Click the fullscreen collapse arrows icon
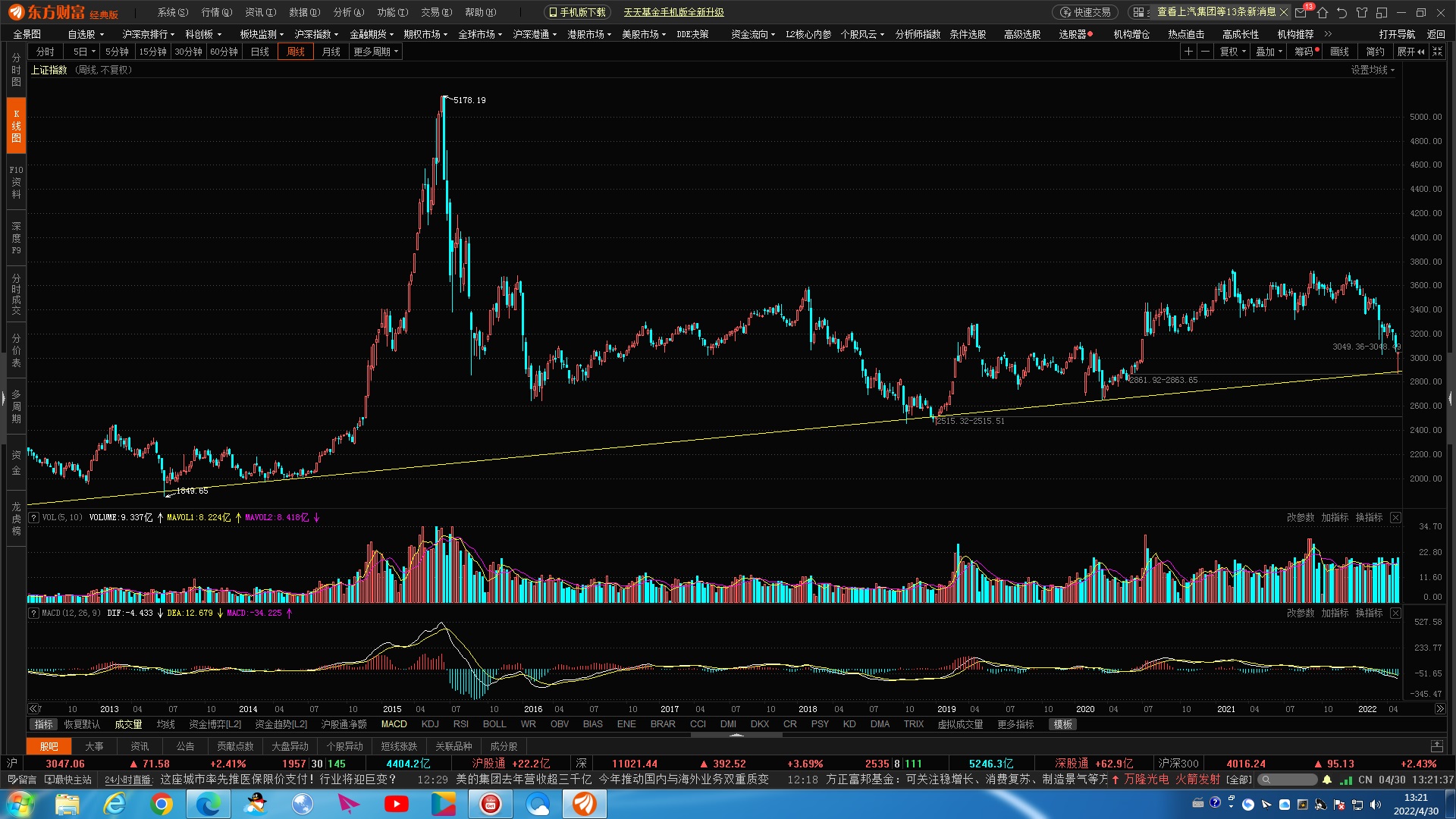The height and width of the screenshot is (819, 1456). point(1438,52)
